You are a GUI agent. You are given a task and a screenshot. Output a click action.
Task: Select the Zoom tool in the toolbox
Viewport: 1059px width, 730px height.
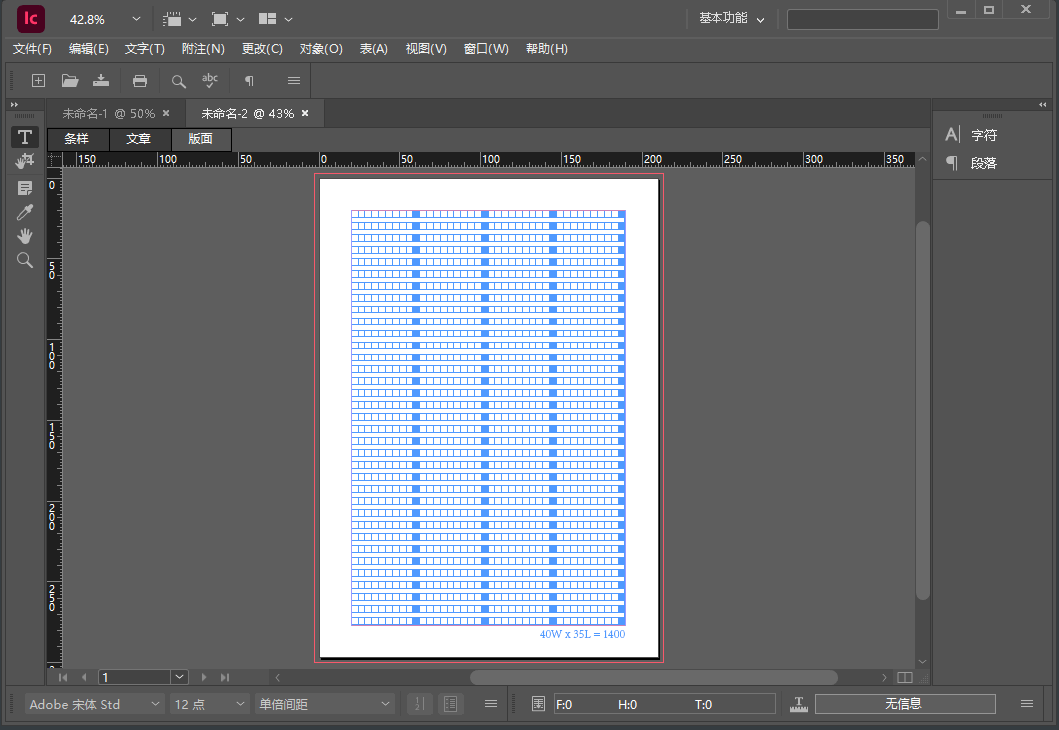(x=25, y=261)
